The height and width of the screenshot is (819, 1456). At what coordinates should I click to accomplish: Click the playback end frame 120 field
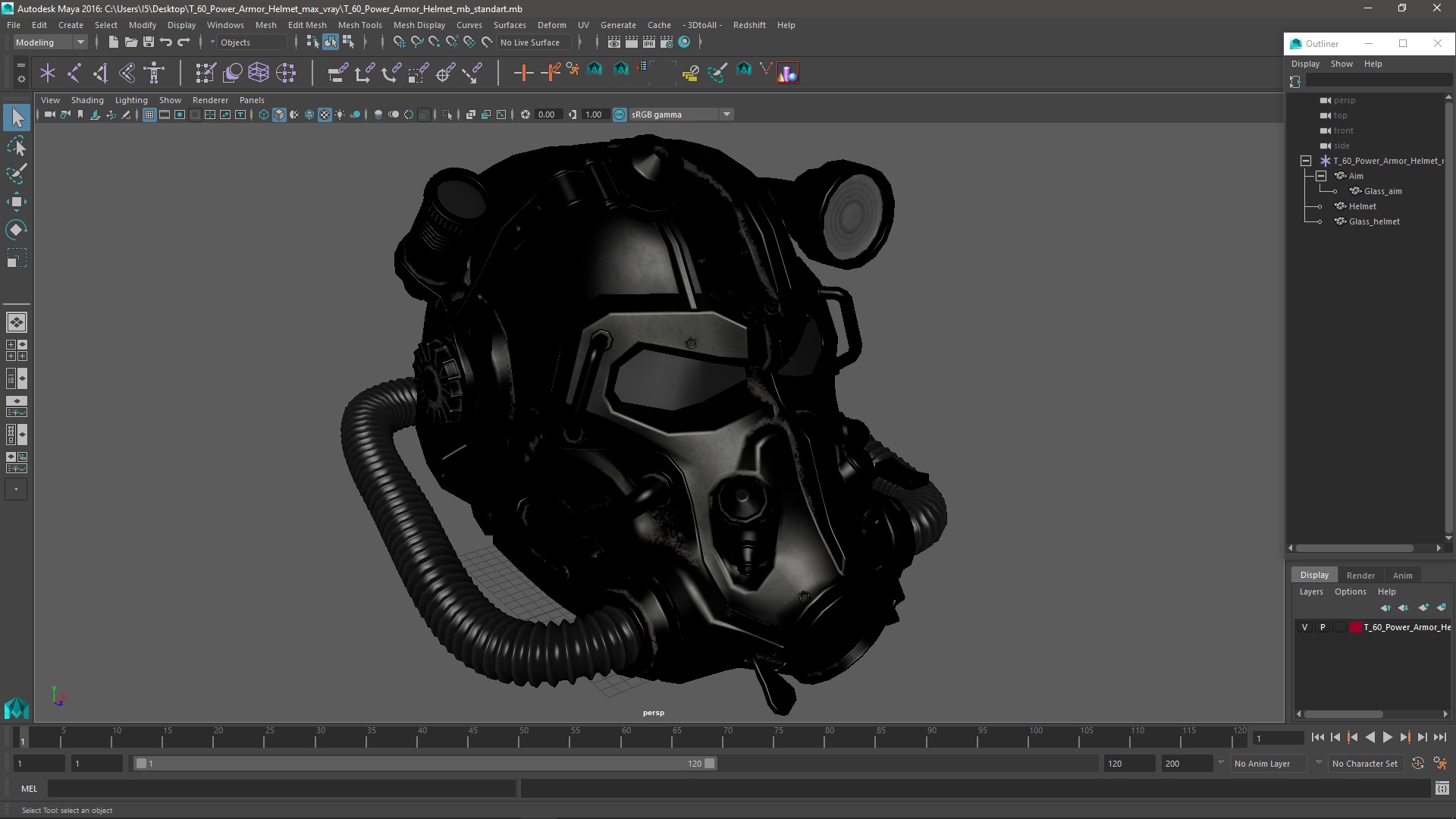click(x=1128, y=764)
